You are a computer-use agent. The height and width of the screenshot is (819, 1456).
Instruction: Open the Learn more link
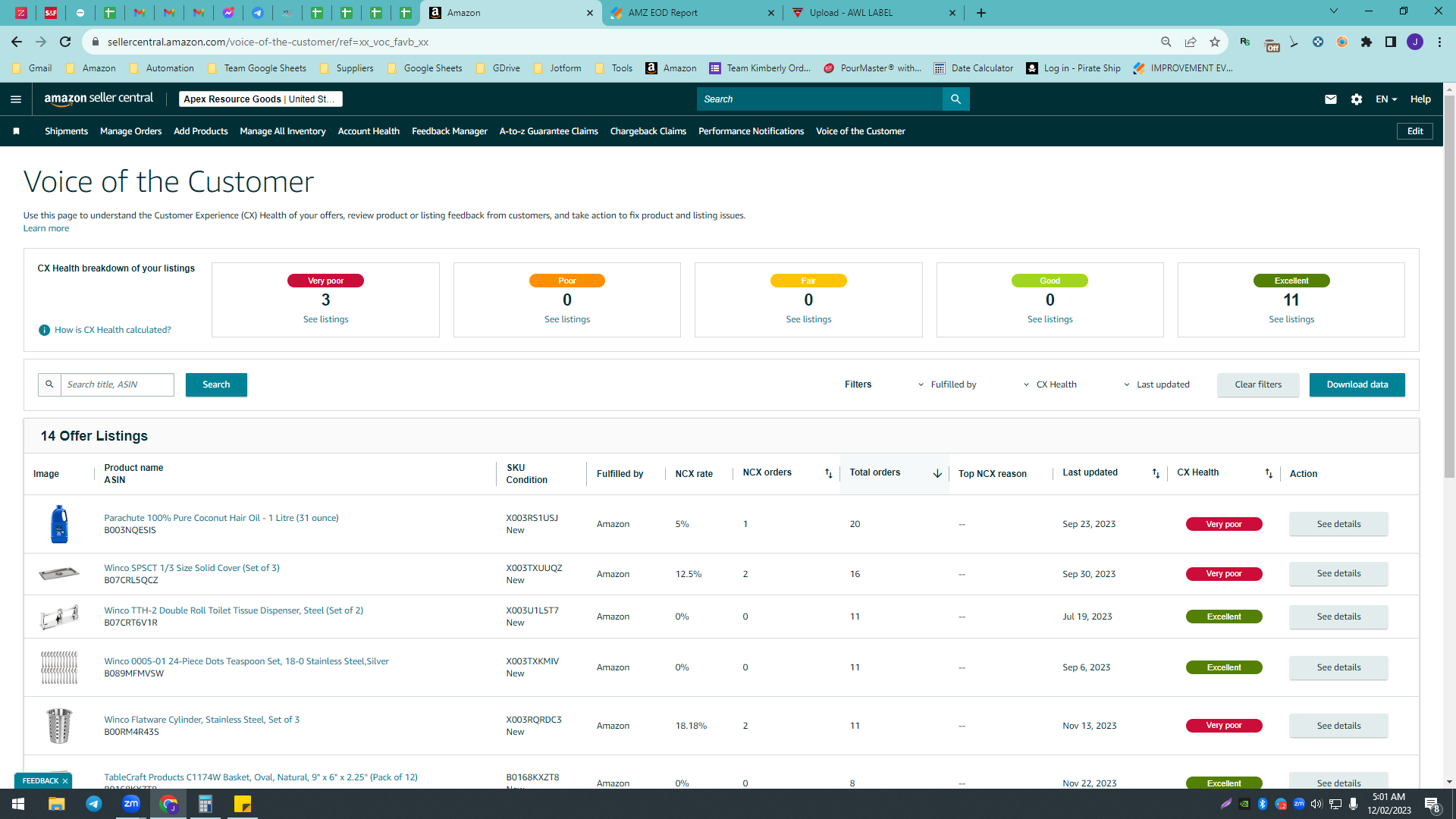tap(46, 228)
